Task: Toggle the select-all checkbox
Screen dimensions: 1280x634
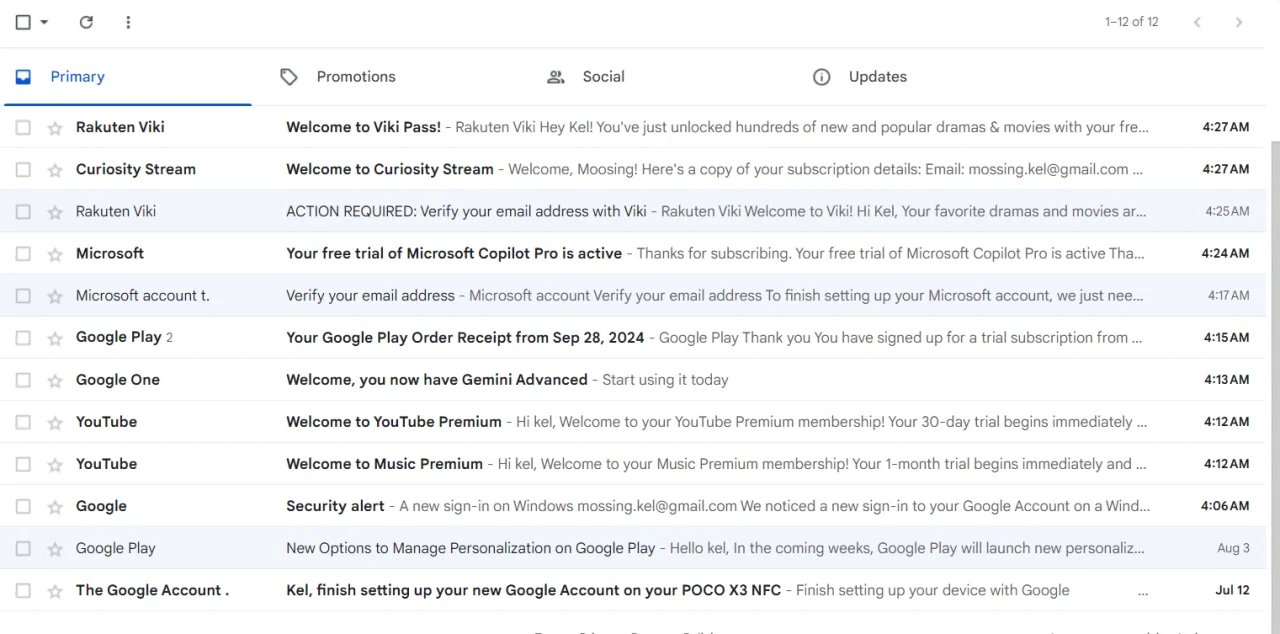Action: click(23, 22)
